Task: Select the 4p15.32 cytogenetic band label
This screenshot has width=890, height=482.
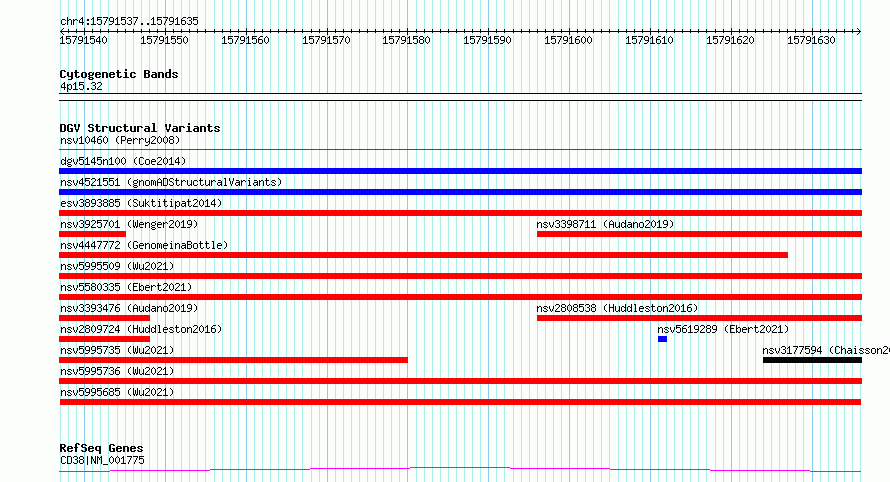Action: (81, 86)
